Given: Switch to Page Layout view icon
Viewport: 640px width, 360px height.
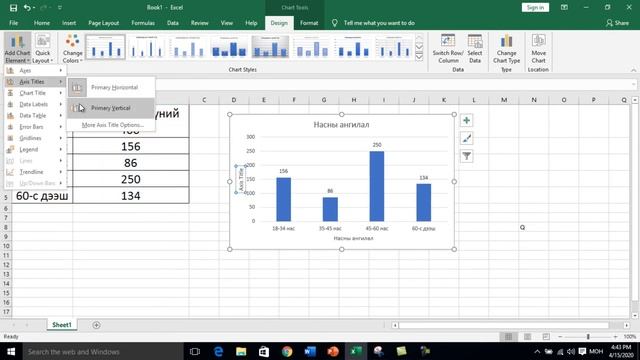Looking at the screenshot, I should pyautogui.click(x=527, y=336).
